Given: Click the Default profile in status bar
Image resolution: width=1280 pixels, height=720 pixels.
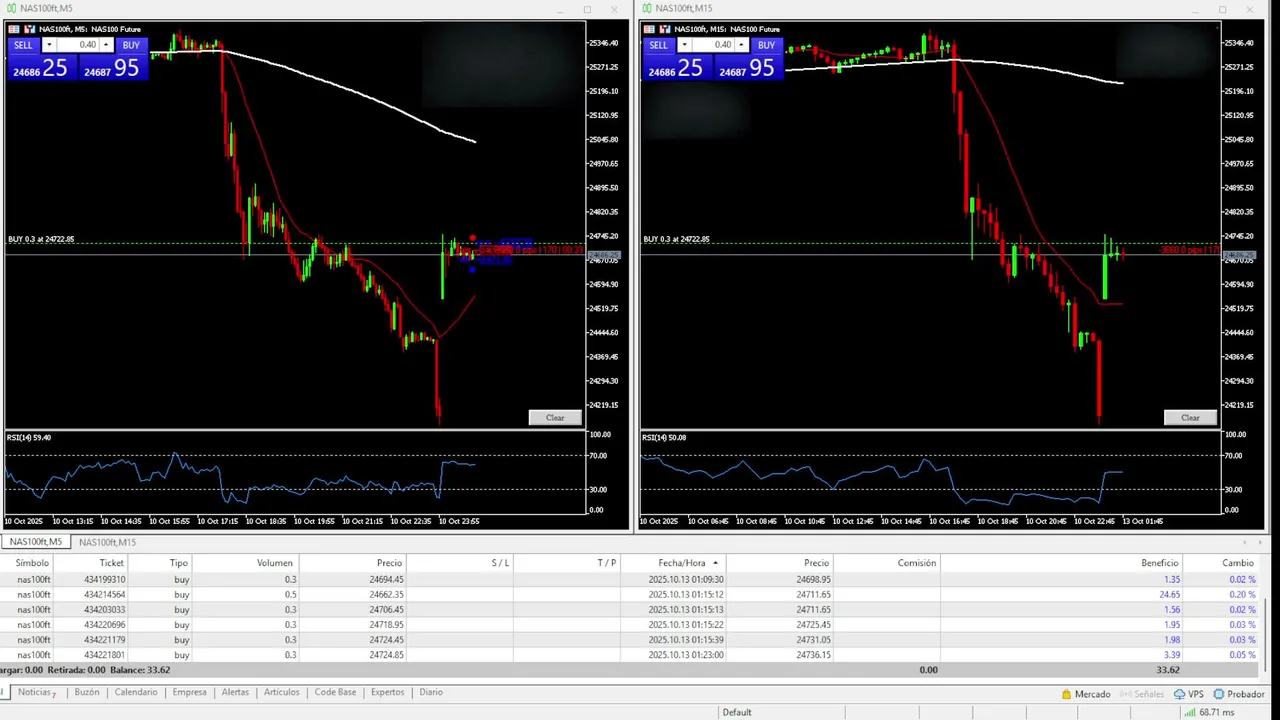Looking at the screenshot, I should pos(737,712).
